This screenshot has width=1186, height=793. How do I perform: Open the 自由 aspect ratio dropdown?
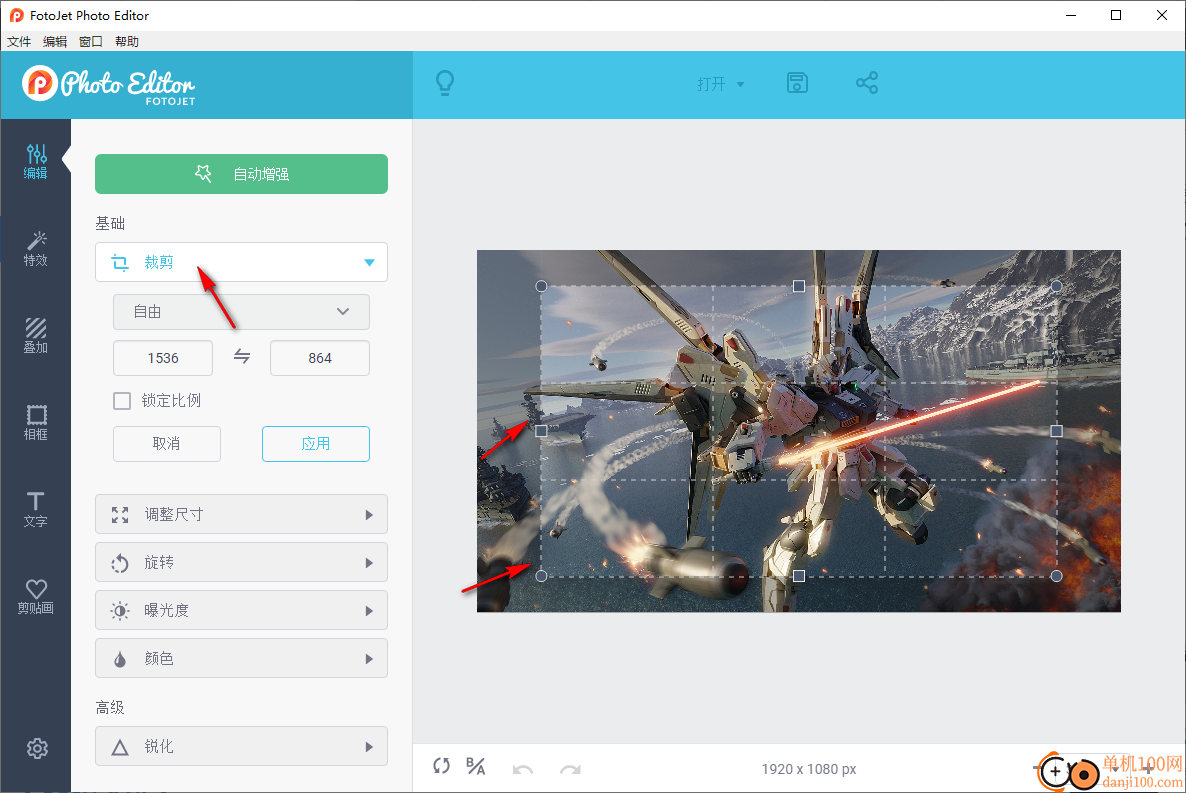(241, 312)
